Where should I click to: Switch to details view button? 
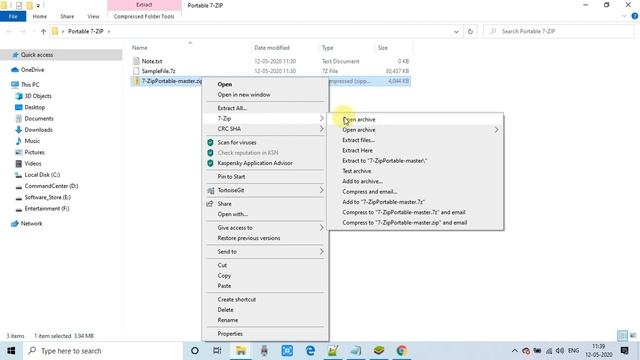622,336
